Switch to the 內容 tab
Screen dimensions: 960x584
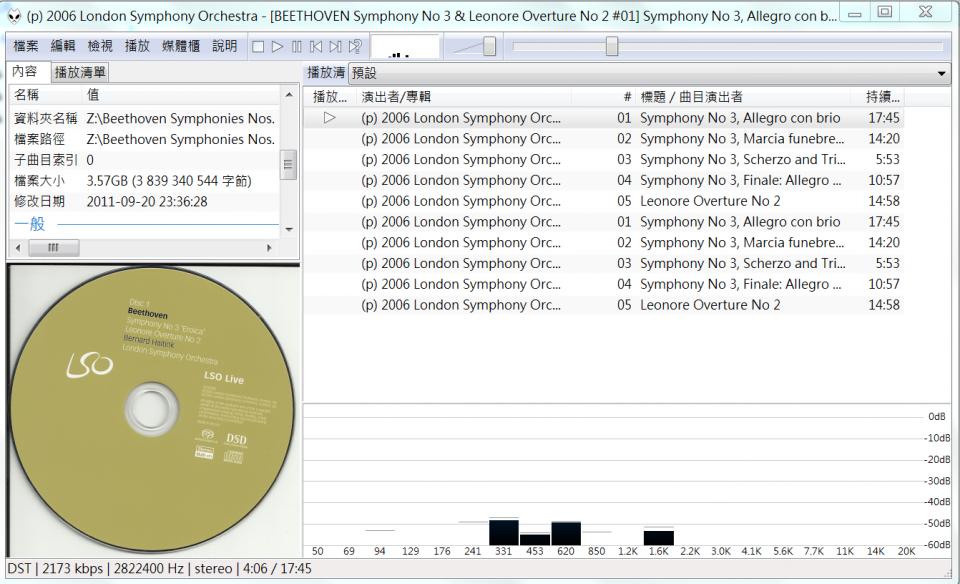coord(24,72)
